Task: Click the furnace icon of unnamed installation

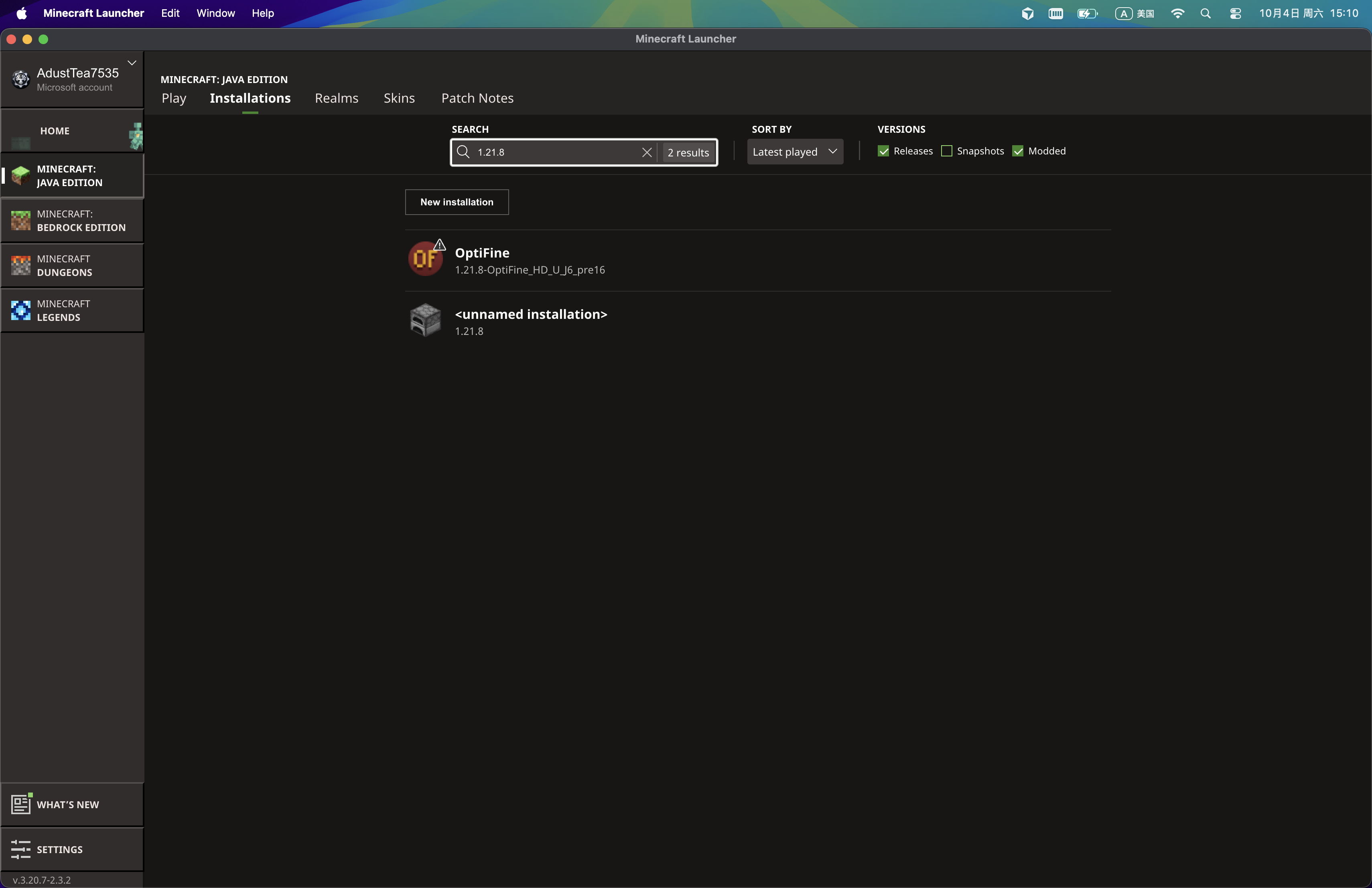Action: tap(425, 320)
